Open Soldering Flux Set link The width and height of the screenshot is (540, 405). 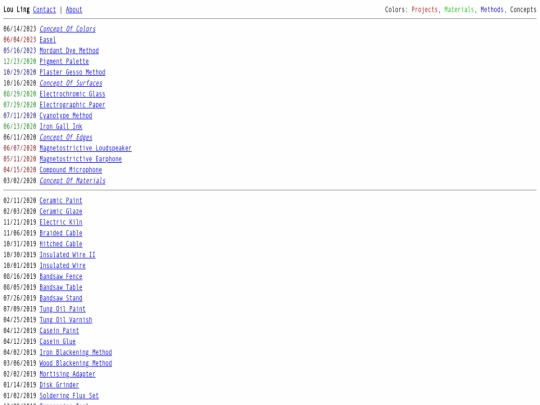[69, 396]
